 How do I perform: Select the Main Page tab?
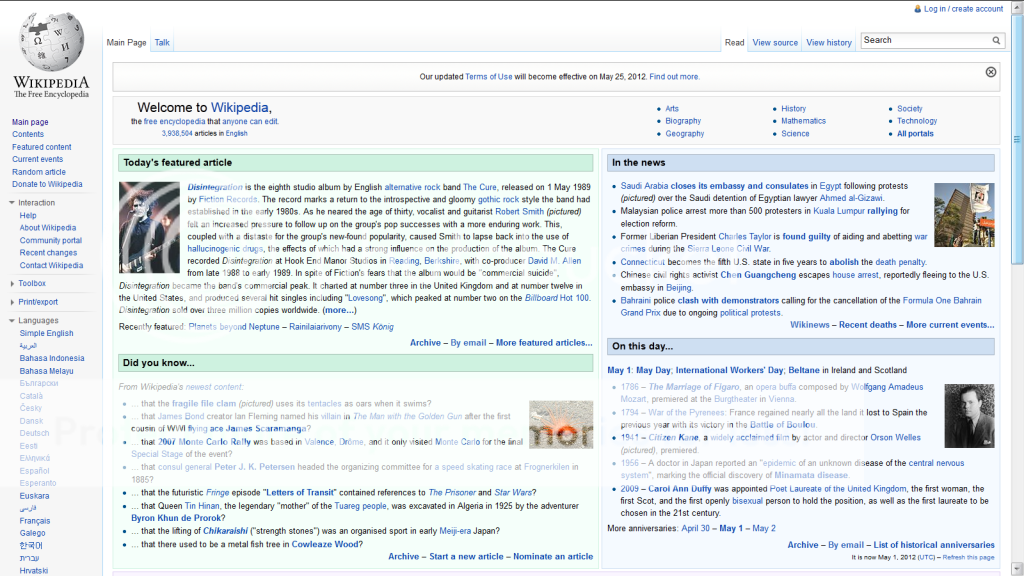[x=126, y=42]
